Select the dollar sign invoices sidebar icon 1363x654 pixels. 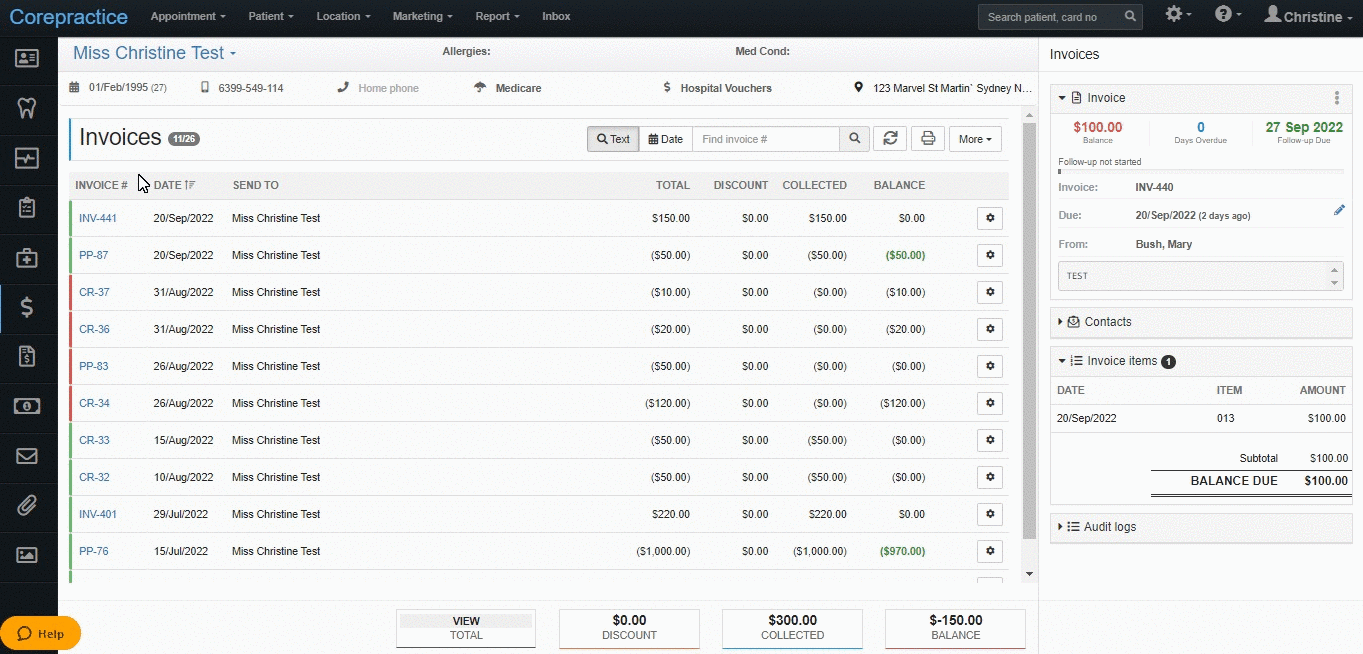[27, 308]
